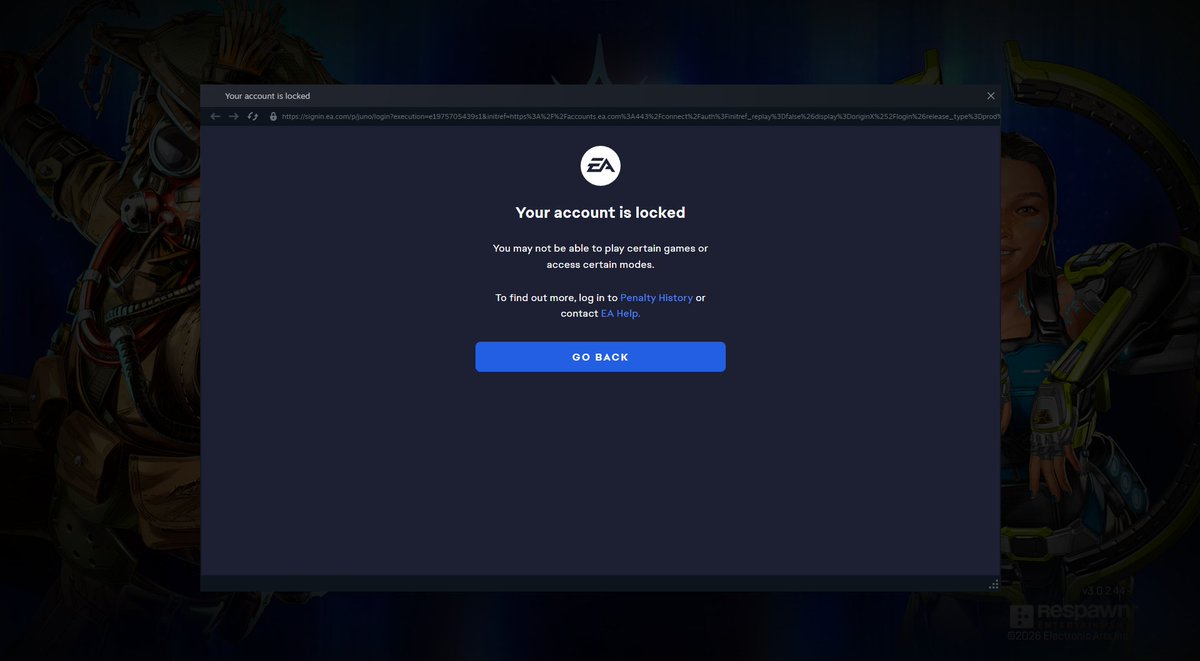Click the 'Your account is locked' heading
The width and height of the screenshot is (1200, 661).
[x=600, y=212]
